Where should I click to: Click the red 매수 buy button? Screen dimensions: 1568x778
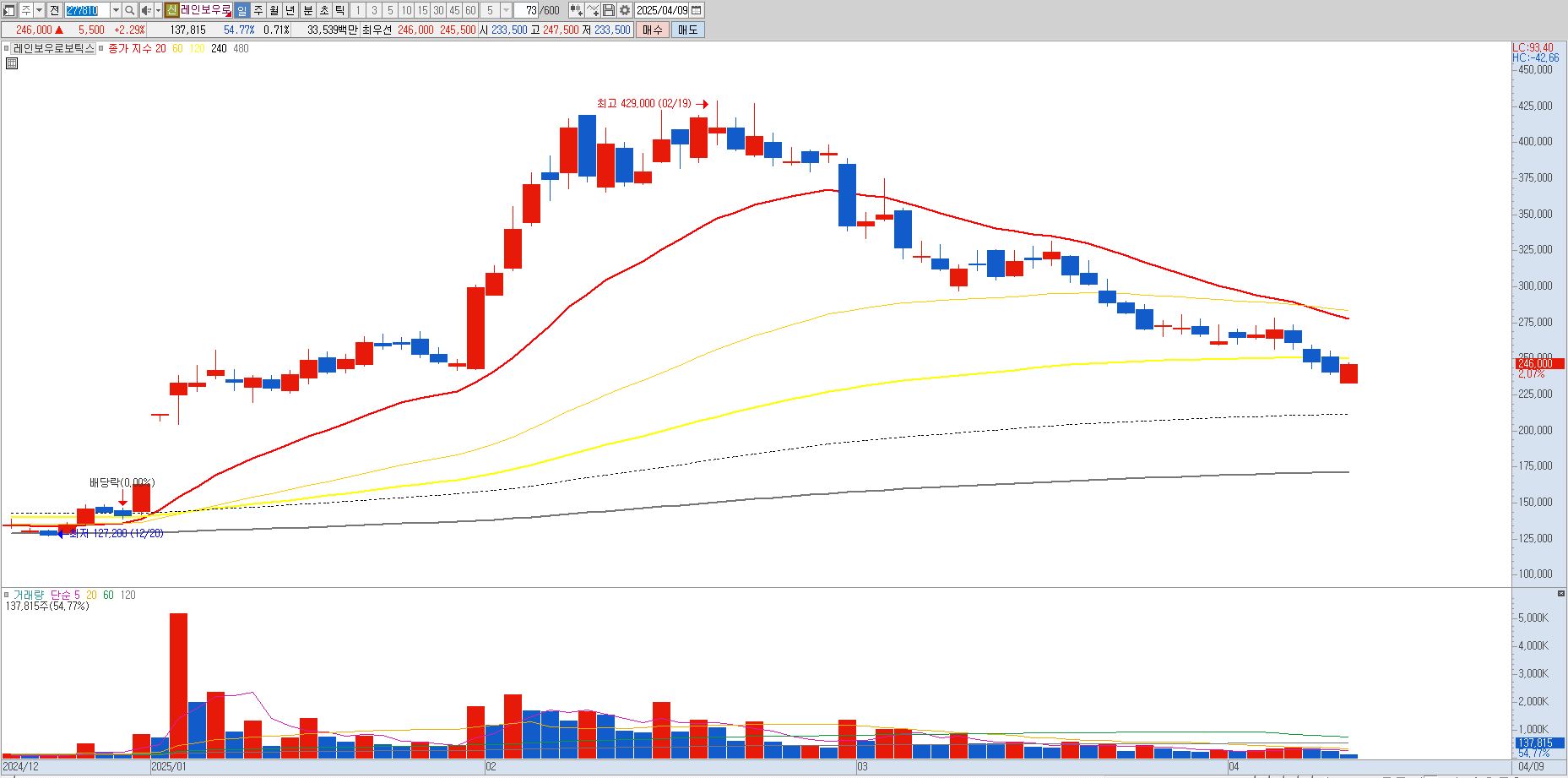click(653, 30)
